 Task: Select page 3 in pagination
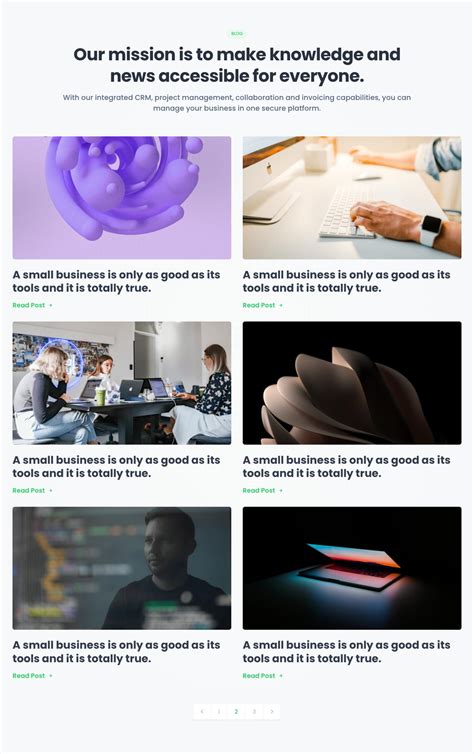pos(254,711)
